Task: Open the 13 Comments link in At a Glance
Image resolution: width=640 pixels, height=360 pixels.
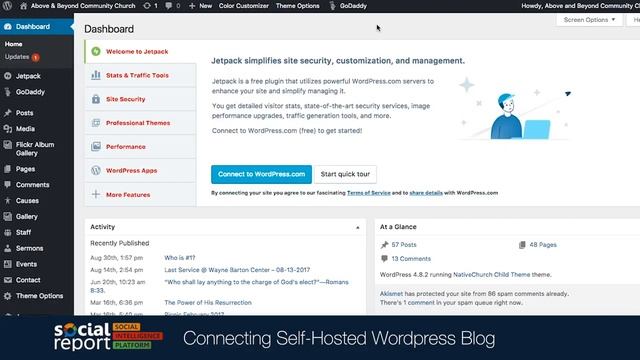Action: pos(411,259)
